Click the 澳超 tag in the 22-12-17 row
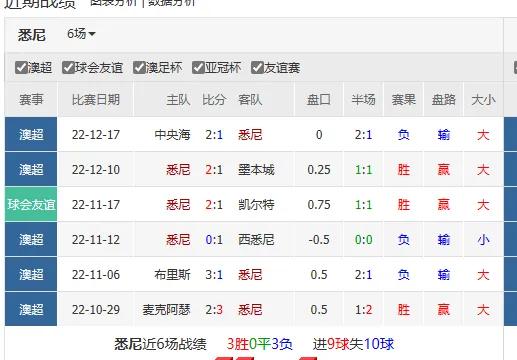517x360 pixels. coord(31,134)
